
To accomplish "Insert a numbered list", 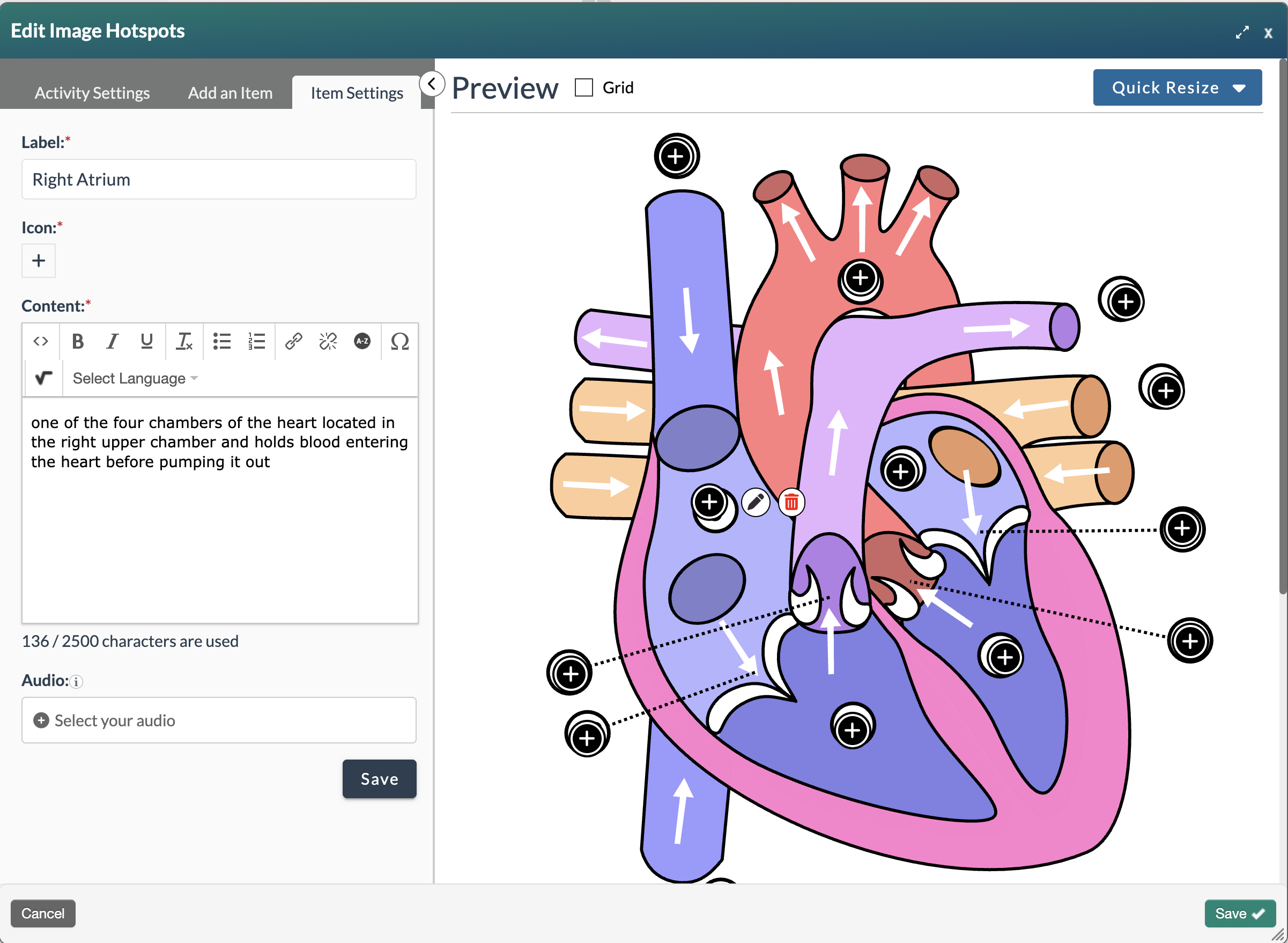I will [x=256, y=341].
